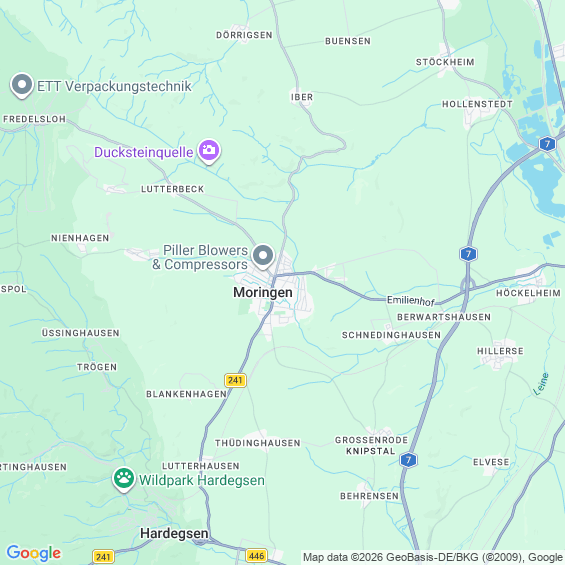Click the Wildpark Hardegsen text label
The height and width of the screenshot is (565, 565).
(x=202, y=480)
